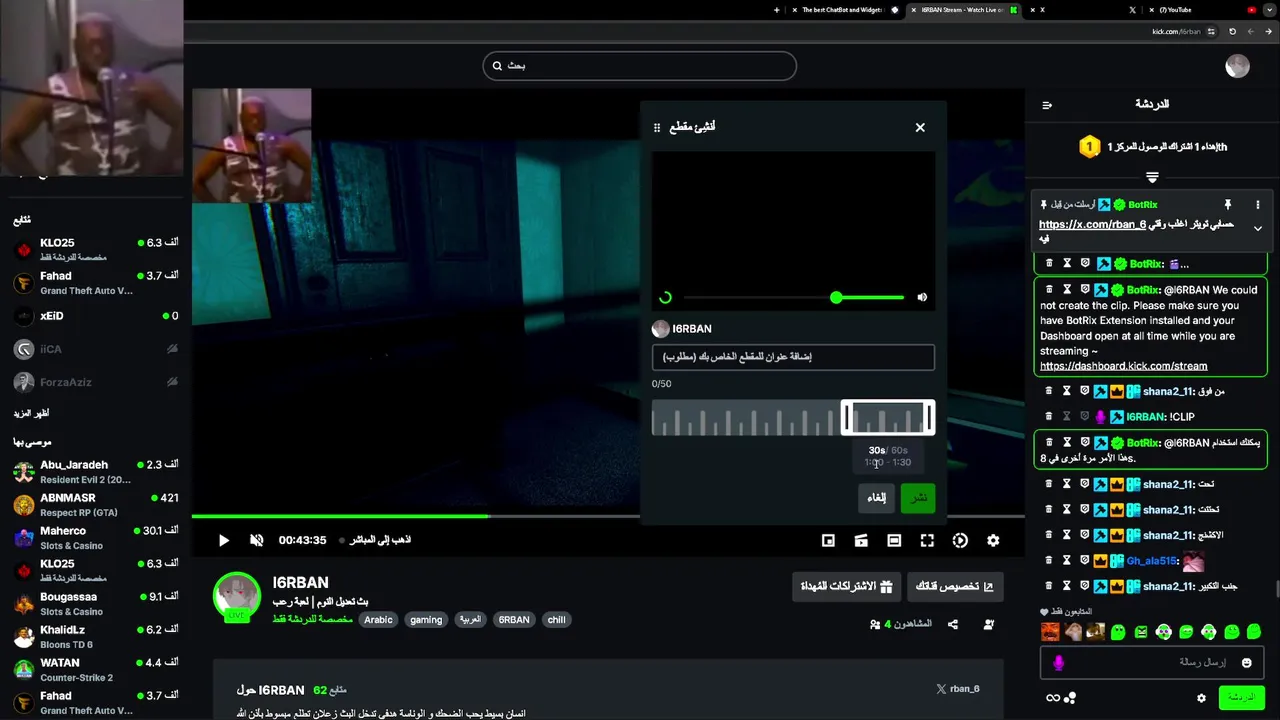
Task: Click the purple microphone badge in chat input
Action: coord(1059,663)
